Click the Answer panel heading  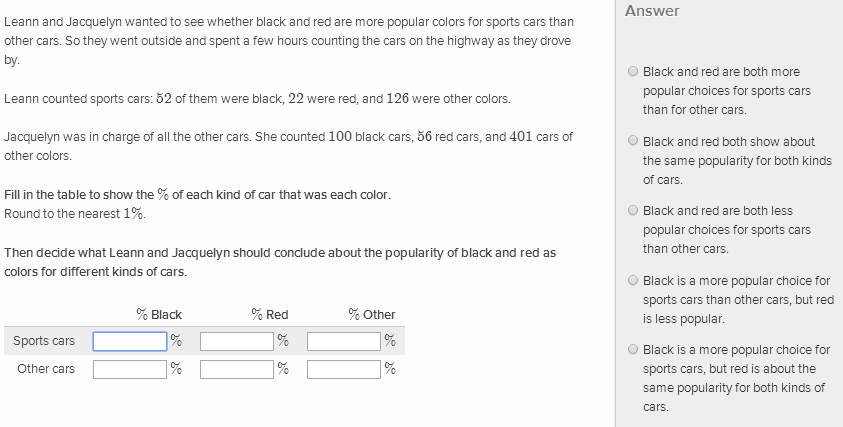[x=652, y=11]
